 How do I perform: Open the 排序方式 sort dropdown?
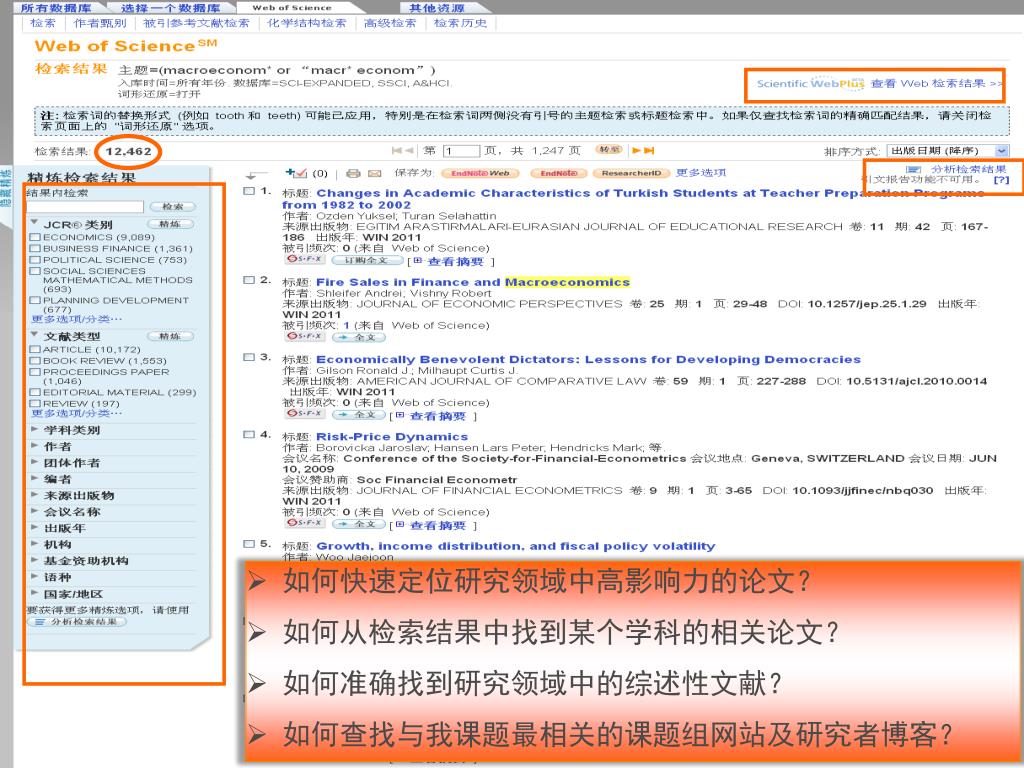coord(948,151)
